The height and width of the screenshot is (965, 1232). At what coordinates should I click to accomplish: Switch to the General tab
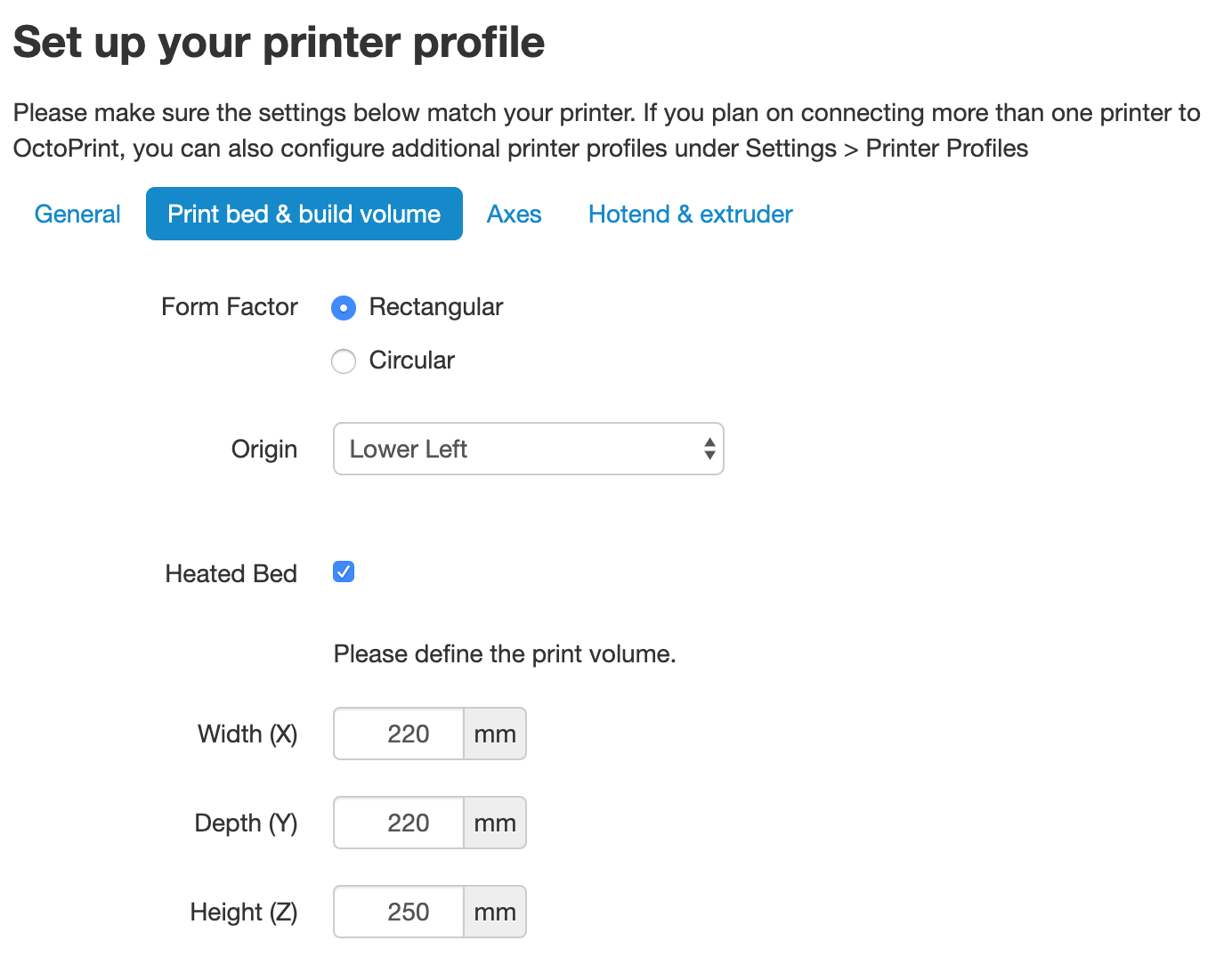point(77,214)
